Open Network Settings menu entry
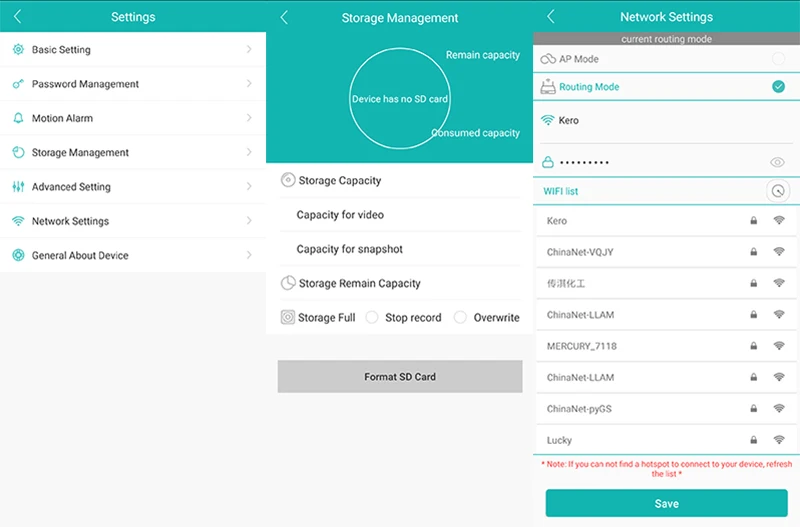 coord(133,221)
